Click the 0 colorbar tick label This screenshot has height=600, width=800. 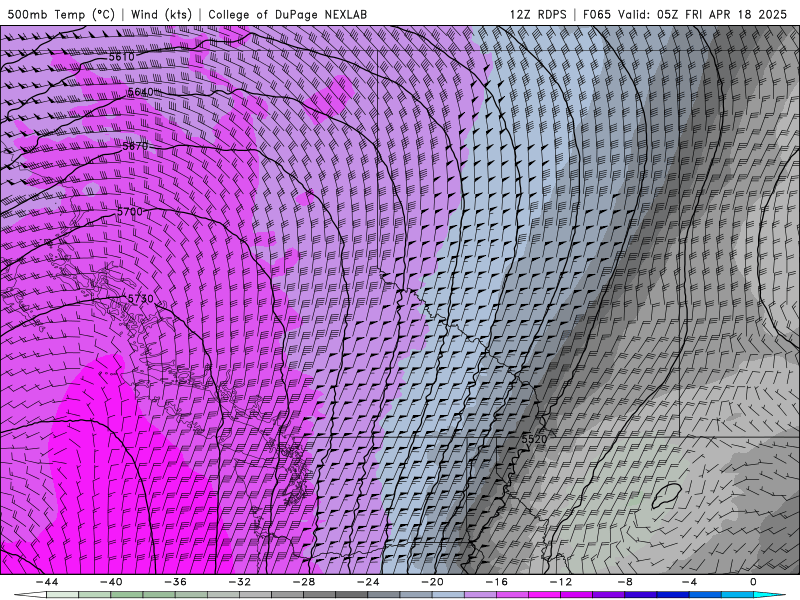[x=754, y=582]
